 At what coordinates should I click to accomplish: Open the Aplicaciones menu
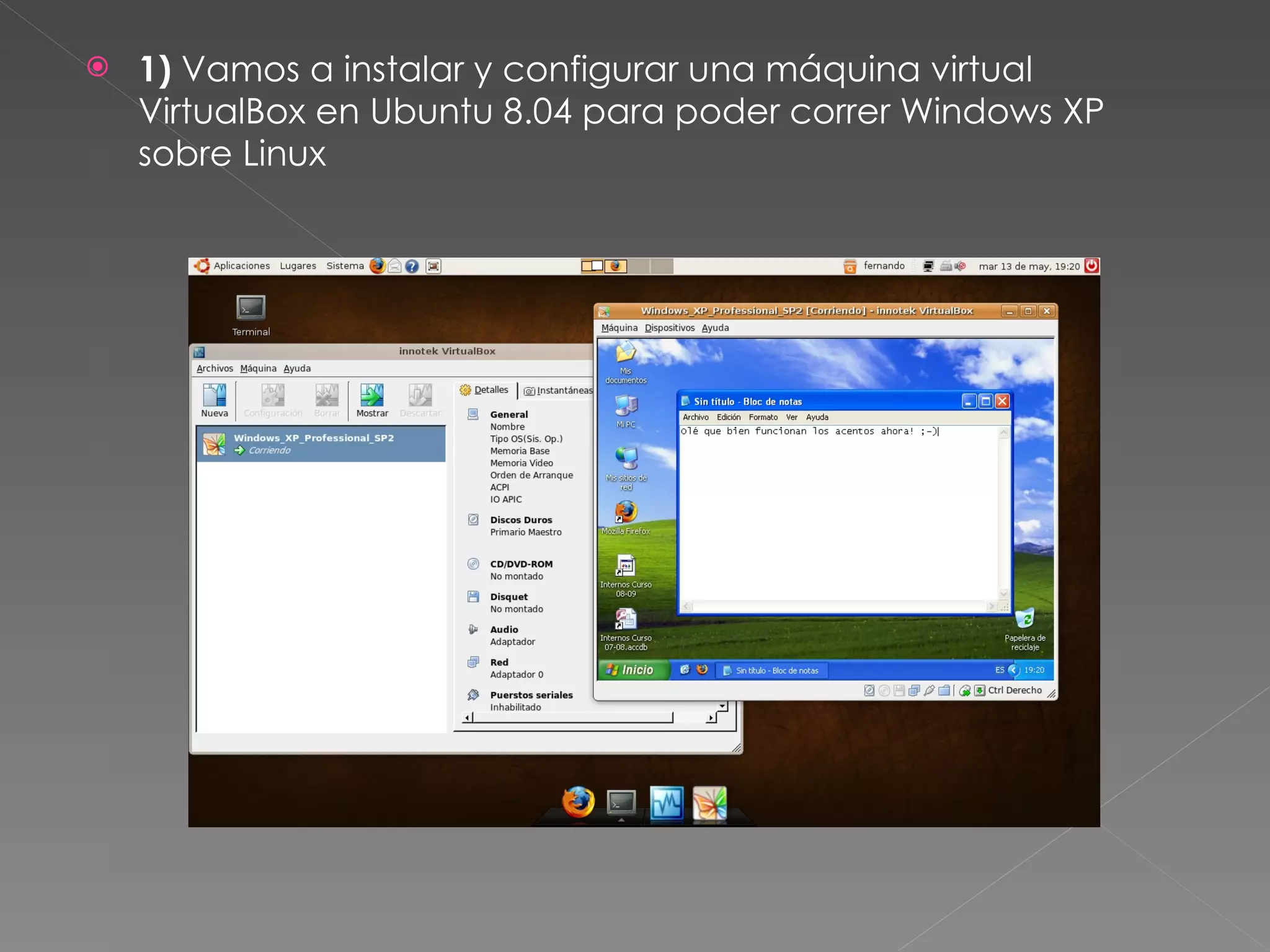241,266
